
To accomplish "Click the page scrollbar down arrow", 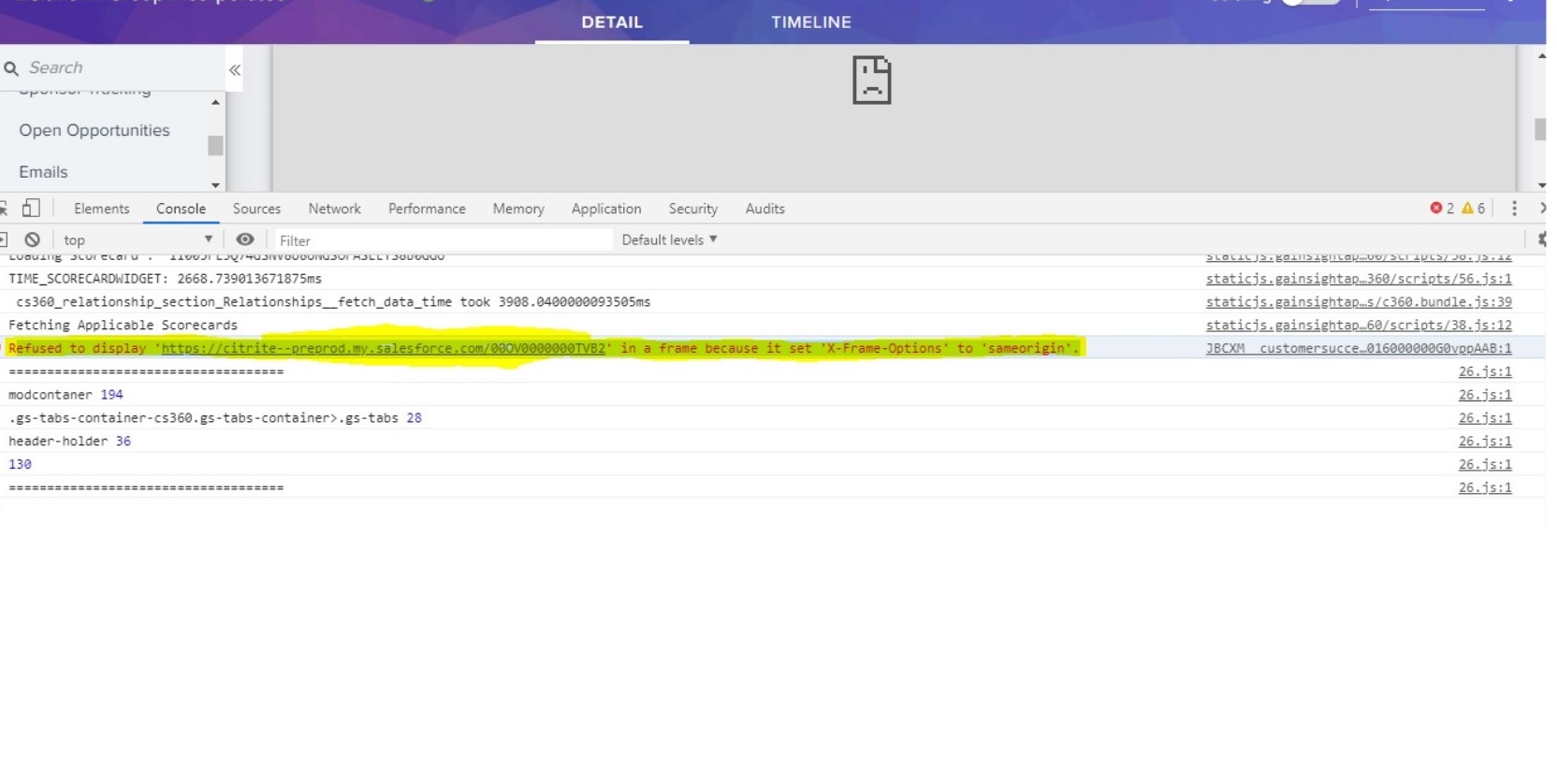I will pos(1541,185).
